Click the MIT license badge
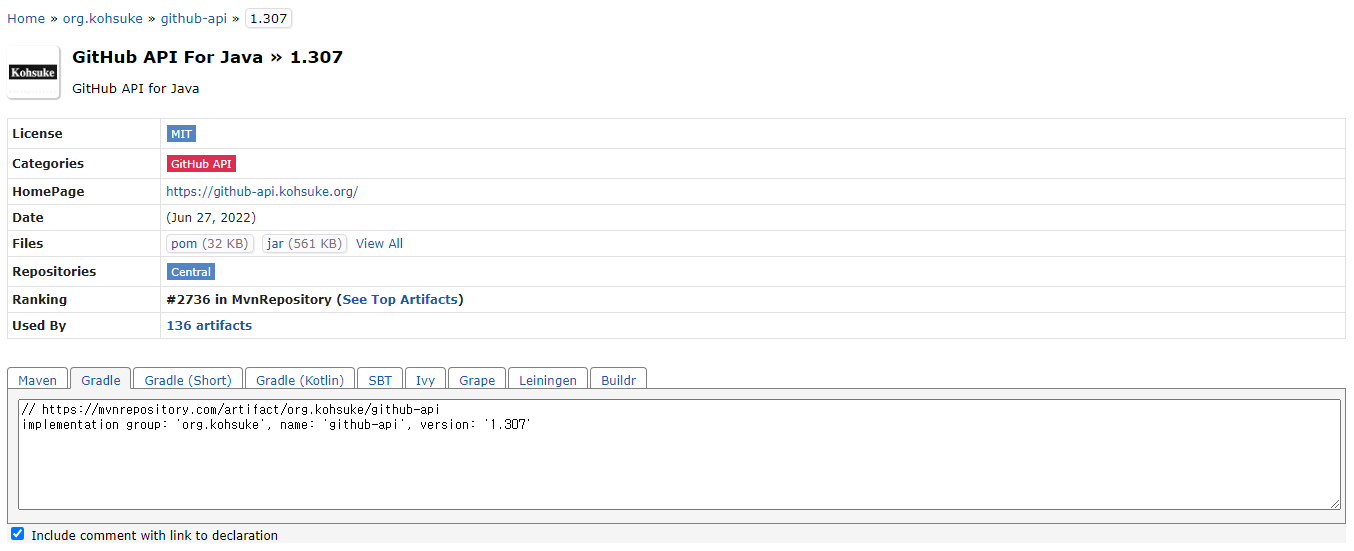 (x=181, y=133)
